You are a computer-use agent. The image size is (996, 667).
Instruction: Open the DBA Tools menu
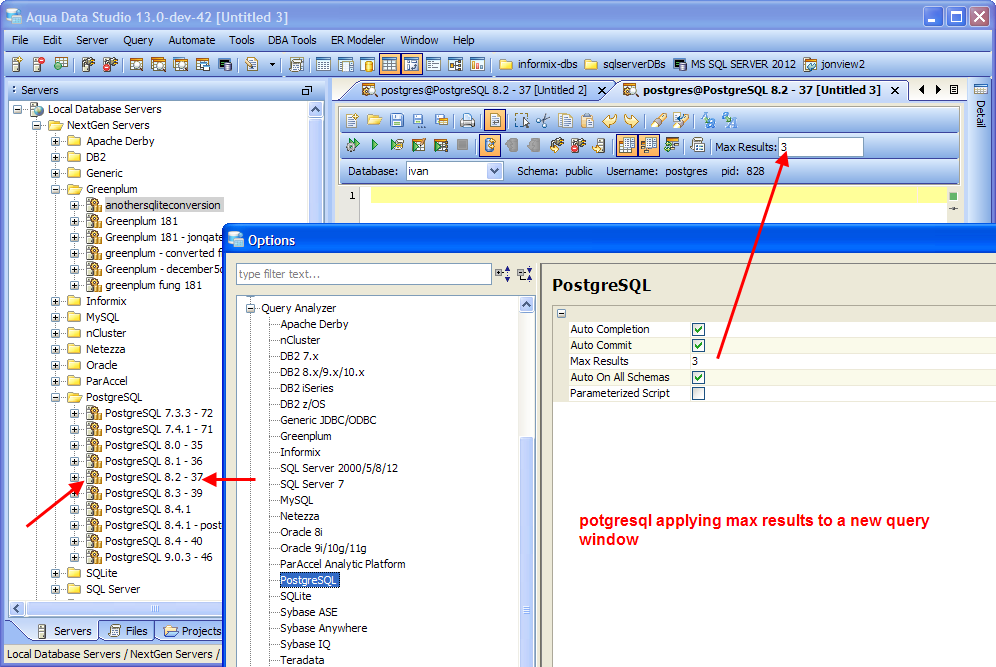point(292,40)
